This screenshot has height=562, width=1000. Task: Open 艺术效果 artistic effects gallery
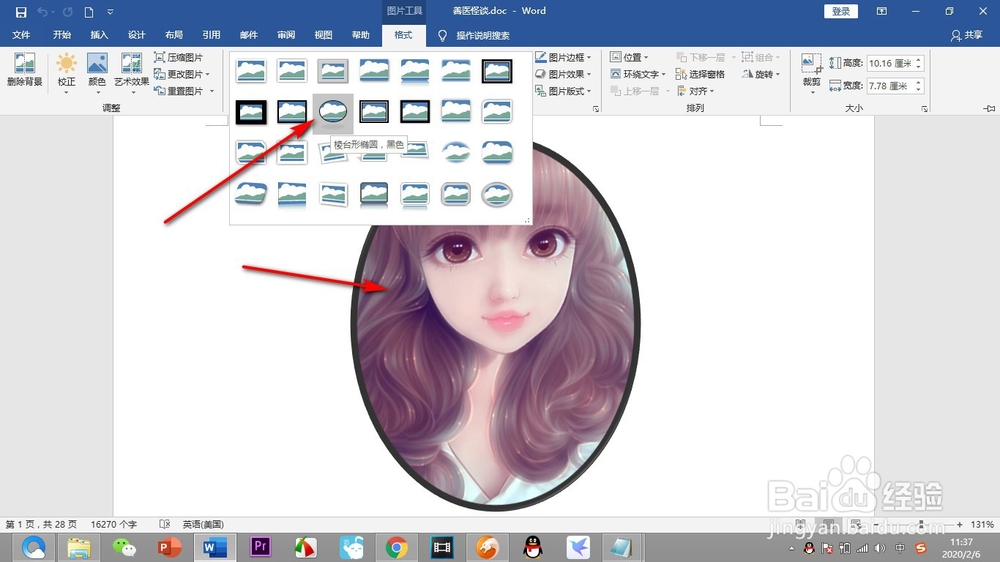[131, 72]
